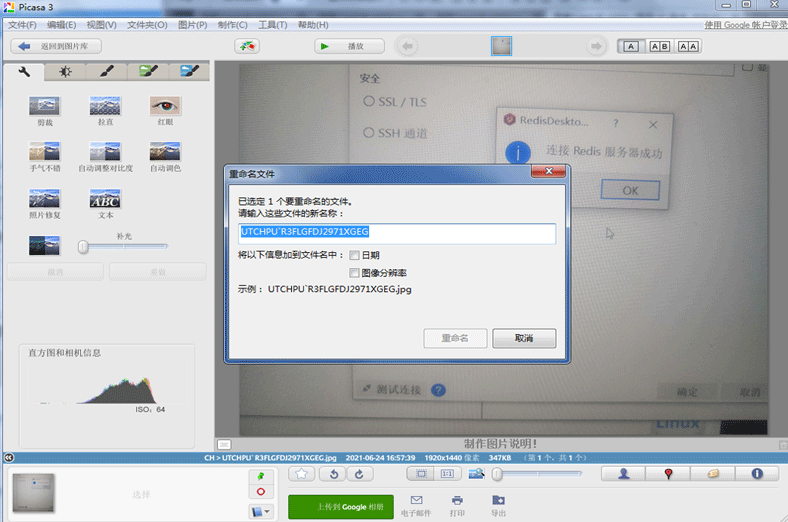
Task: Click Upload to Google Photos green button
Action: click(341, 507)
